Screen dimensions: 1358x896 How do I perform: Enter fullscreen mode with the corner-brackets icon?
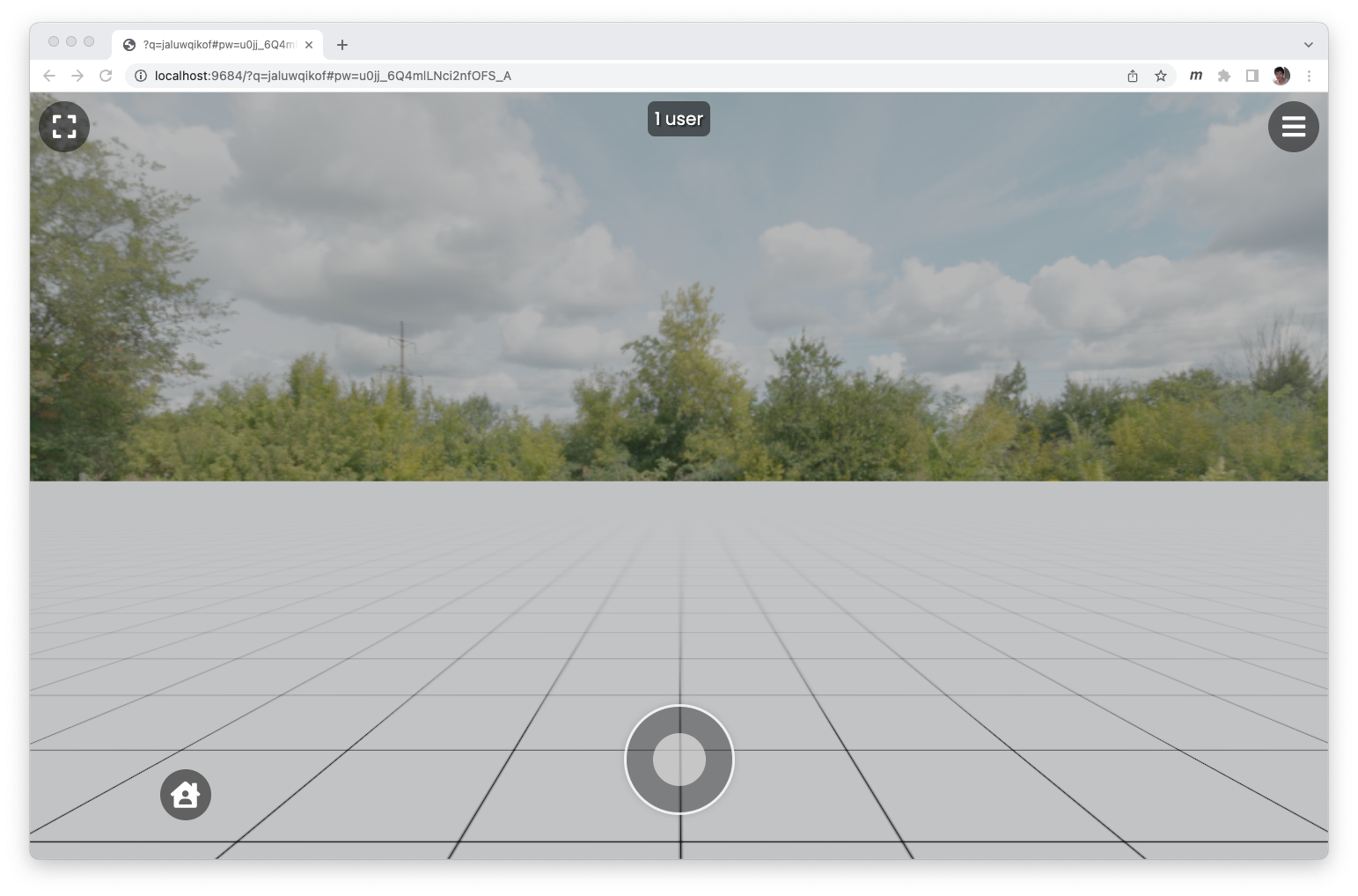64,127
